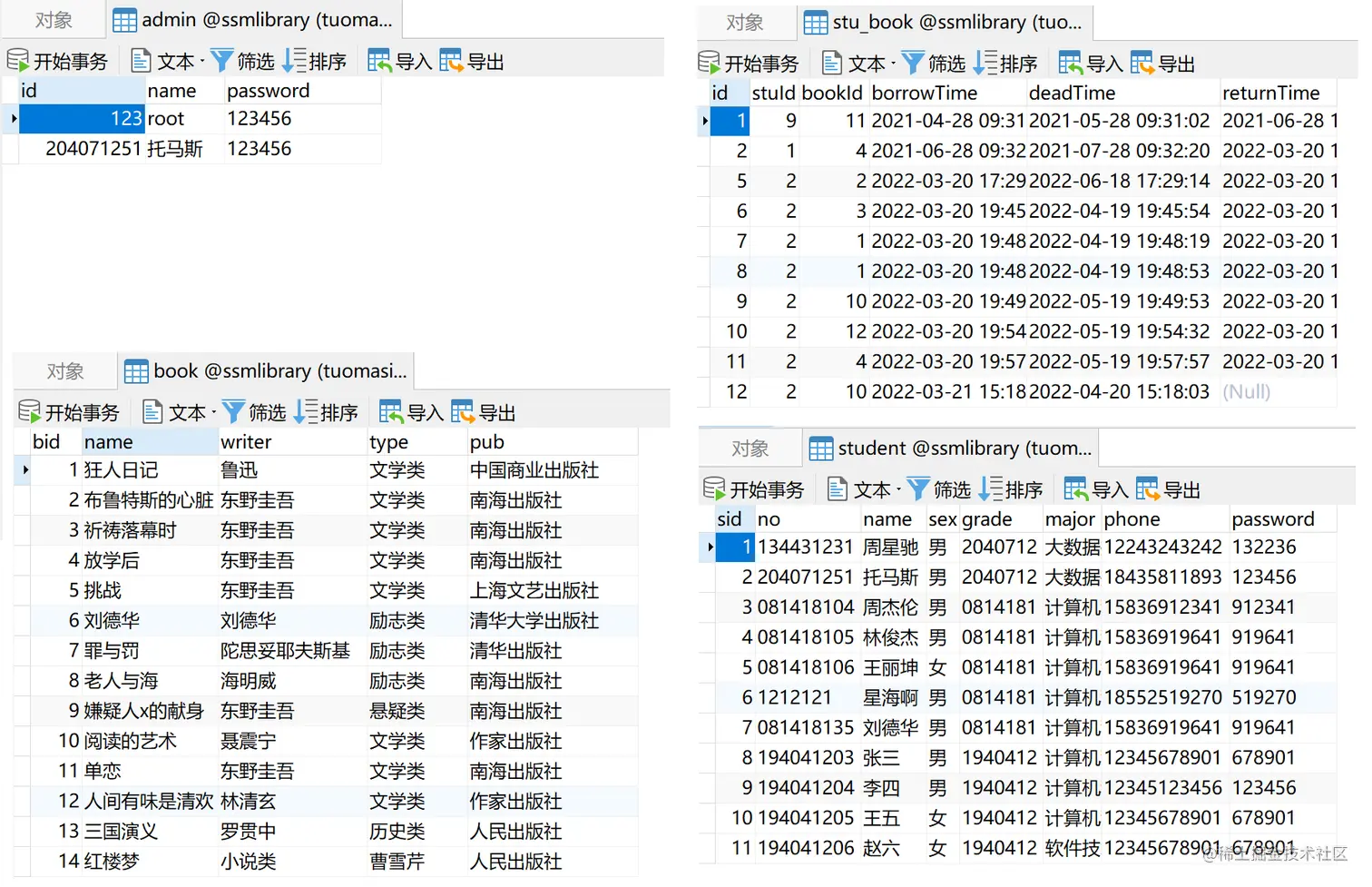Open Filter funnel icon in stu_book window
Screen dimensions: 1372x887
pos(913,63)
